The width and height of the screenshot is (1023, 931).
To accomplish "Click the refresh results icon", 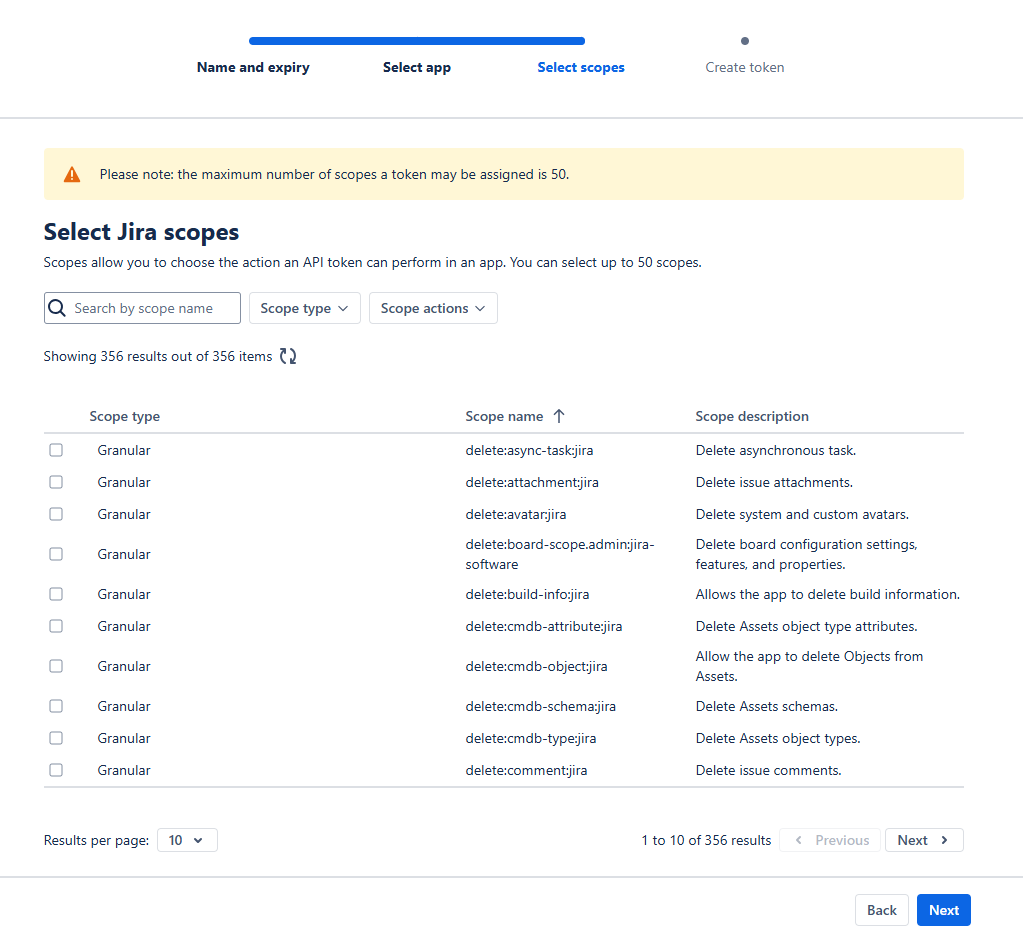I will point(288,356).
